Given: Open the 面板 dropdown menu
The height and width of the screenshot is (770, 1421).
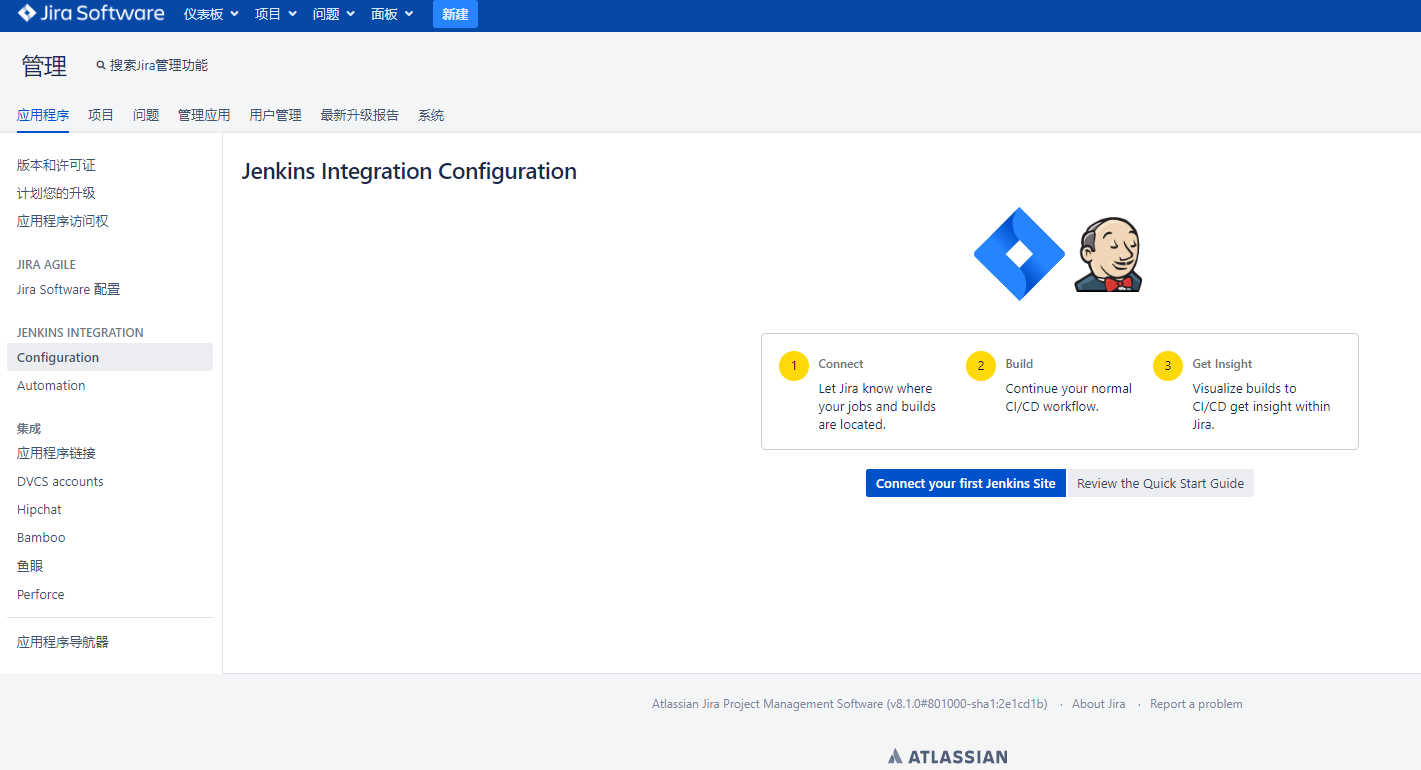Looking at the screenshot, I should tap(392, 14).
